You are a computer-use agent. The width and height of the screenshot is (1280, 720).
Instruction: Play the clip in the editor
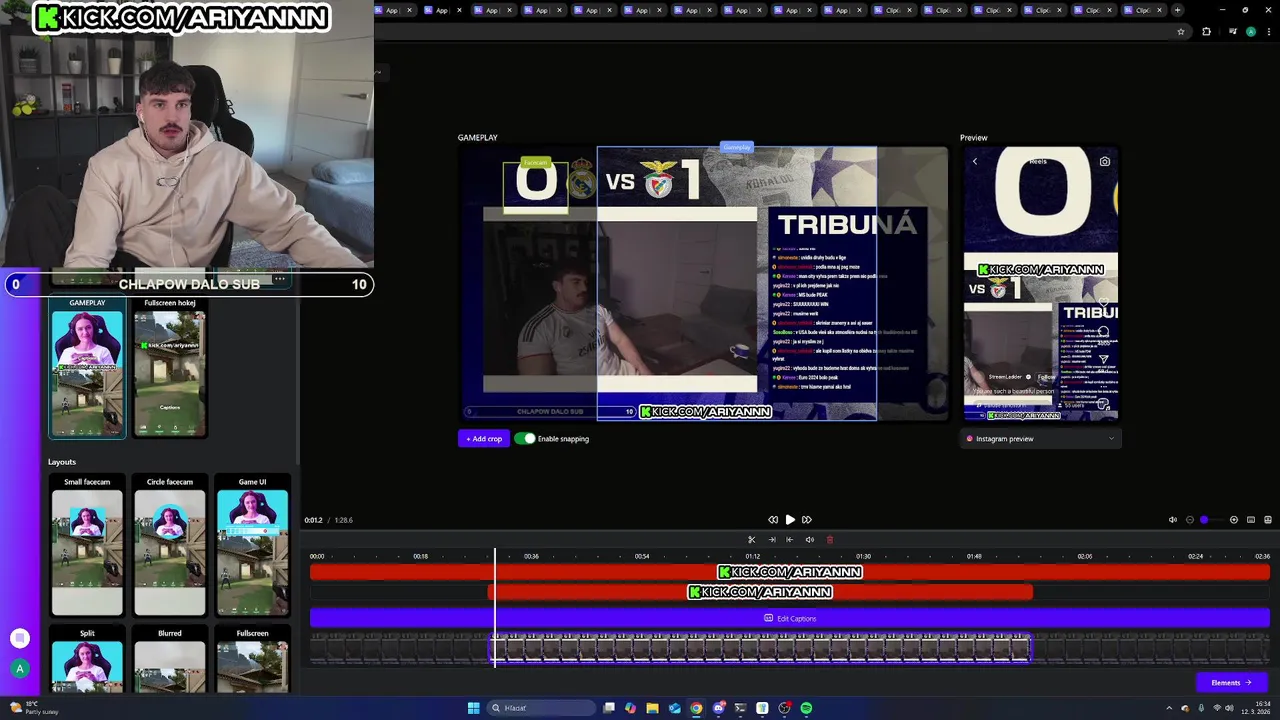click(790, 520)
